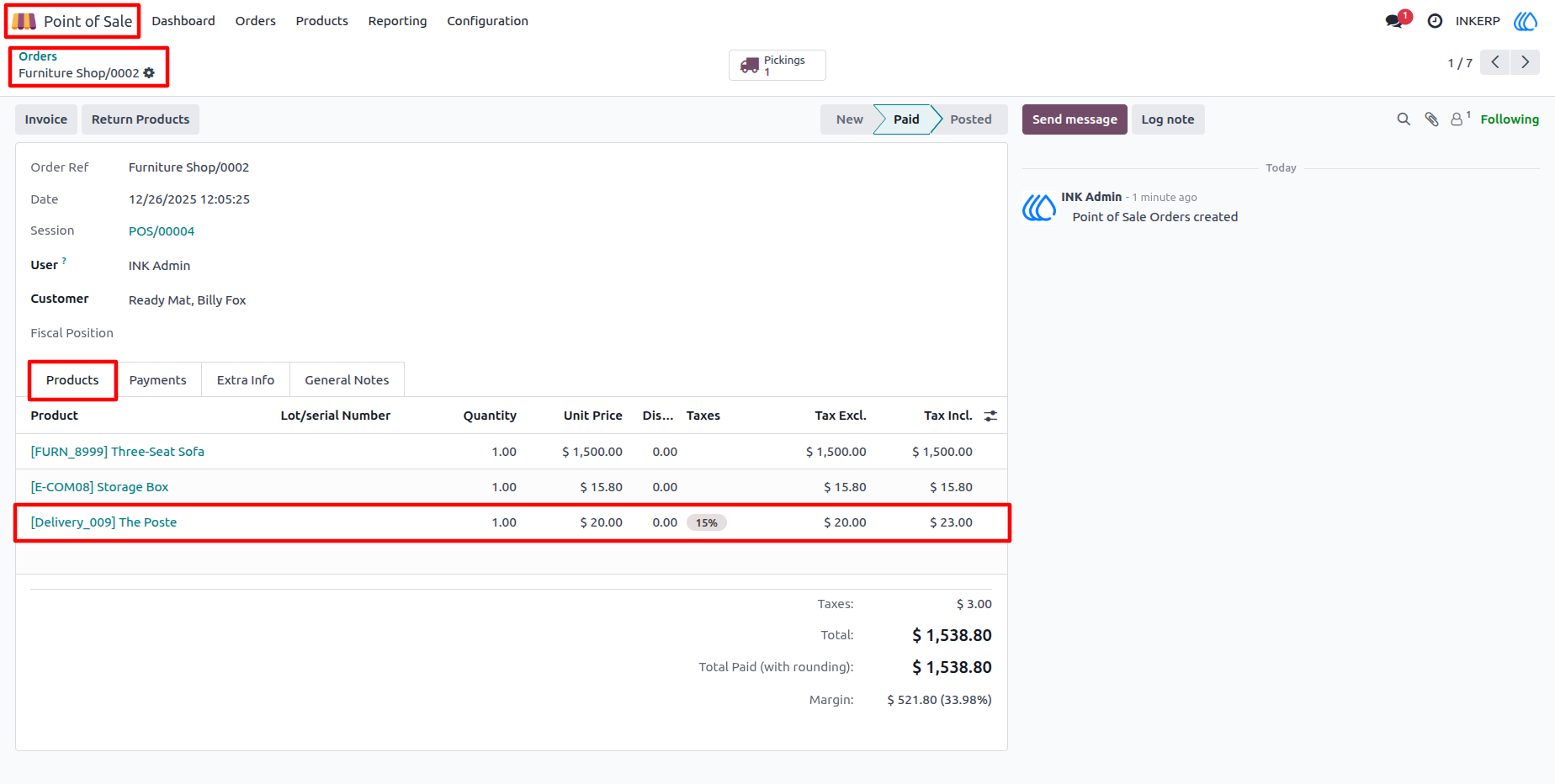
Task: Attach files with the paperclip icon
Action: click(x=1431, y=119)
